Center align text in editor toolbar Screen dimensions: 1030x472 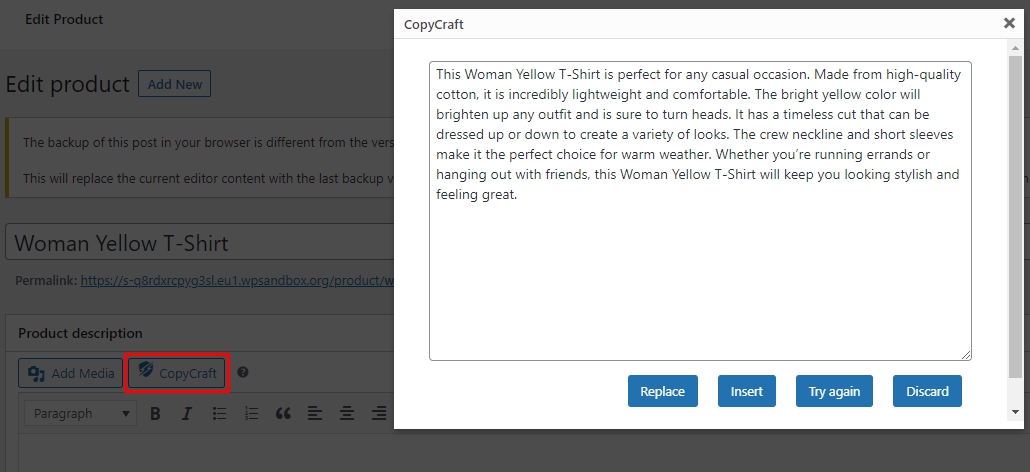pos(347,413)
